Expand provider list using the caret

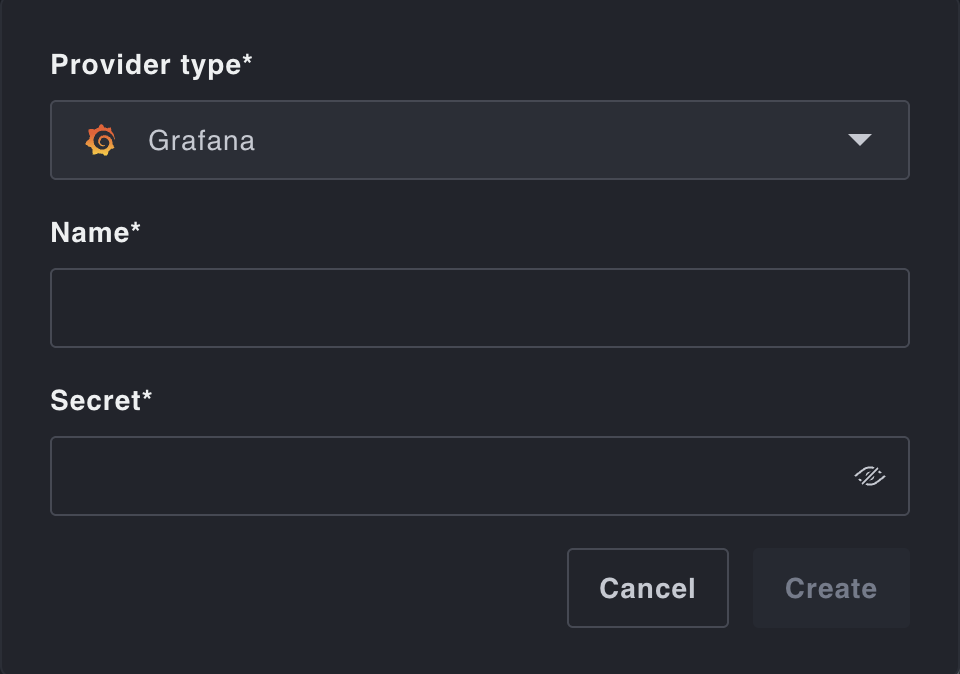coord(859,140)
